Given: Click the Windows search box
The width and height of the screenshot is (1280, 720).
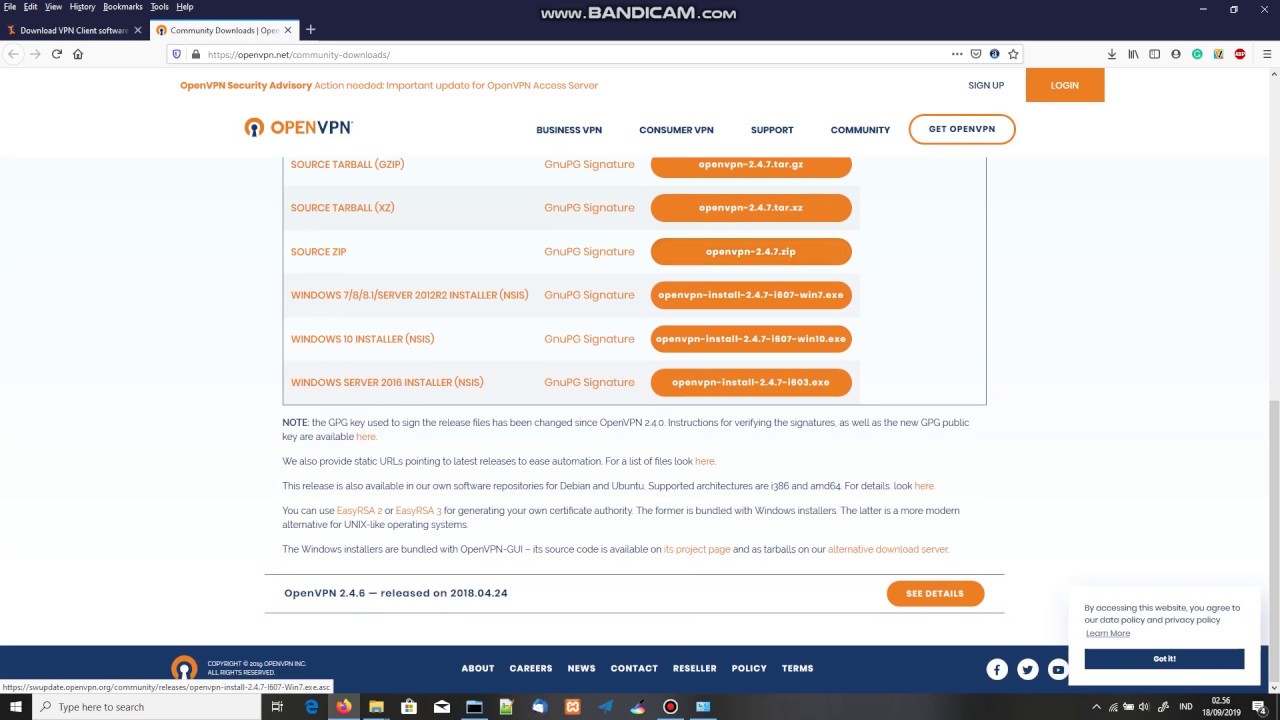Looking at the screenshot, I should pyautogui.click(x=146, y=707).
